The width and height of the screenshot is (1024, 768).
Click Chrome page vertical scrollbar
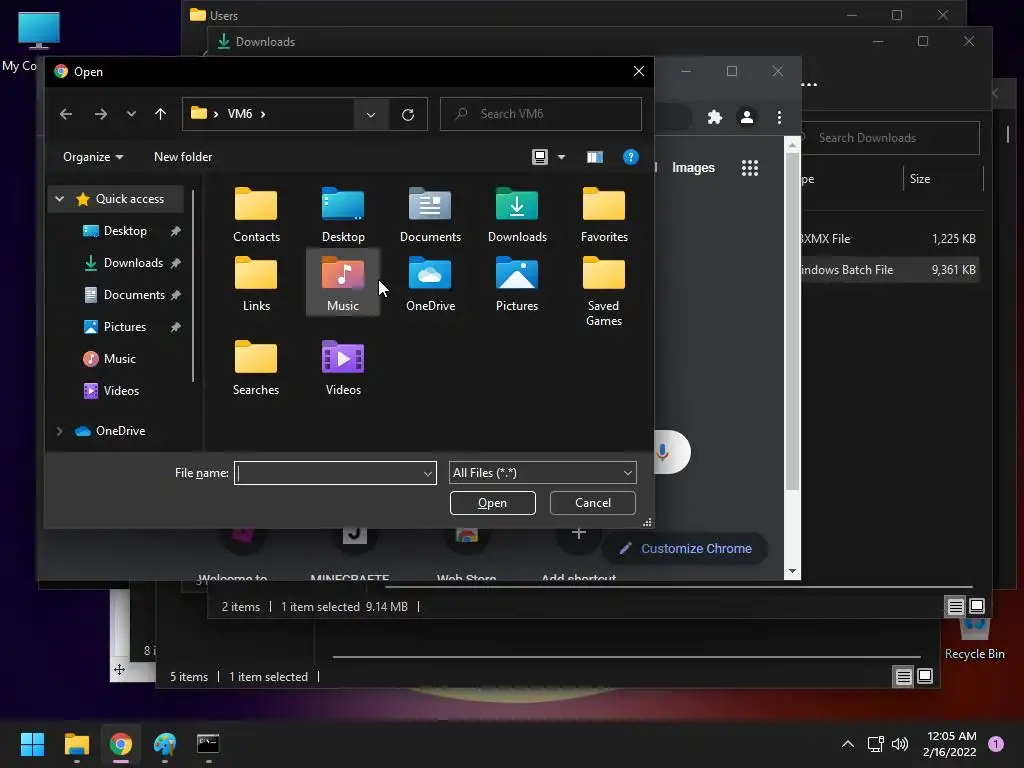tap(792, 321)
